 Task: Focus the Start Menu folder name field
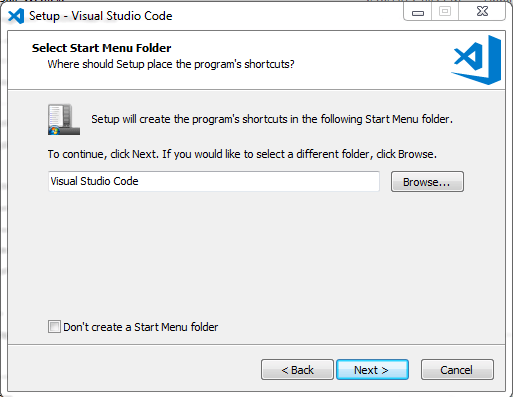point(214,181)
